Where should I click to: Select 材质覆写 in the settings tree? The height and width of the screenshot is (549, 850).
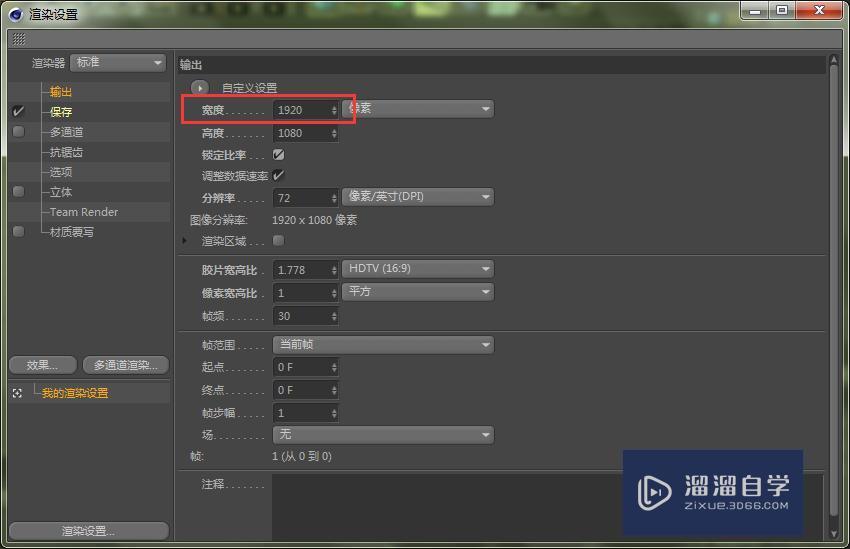point(72,232)
